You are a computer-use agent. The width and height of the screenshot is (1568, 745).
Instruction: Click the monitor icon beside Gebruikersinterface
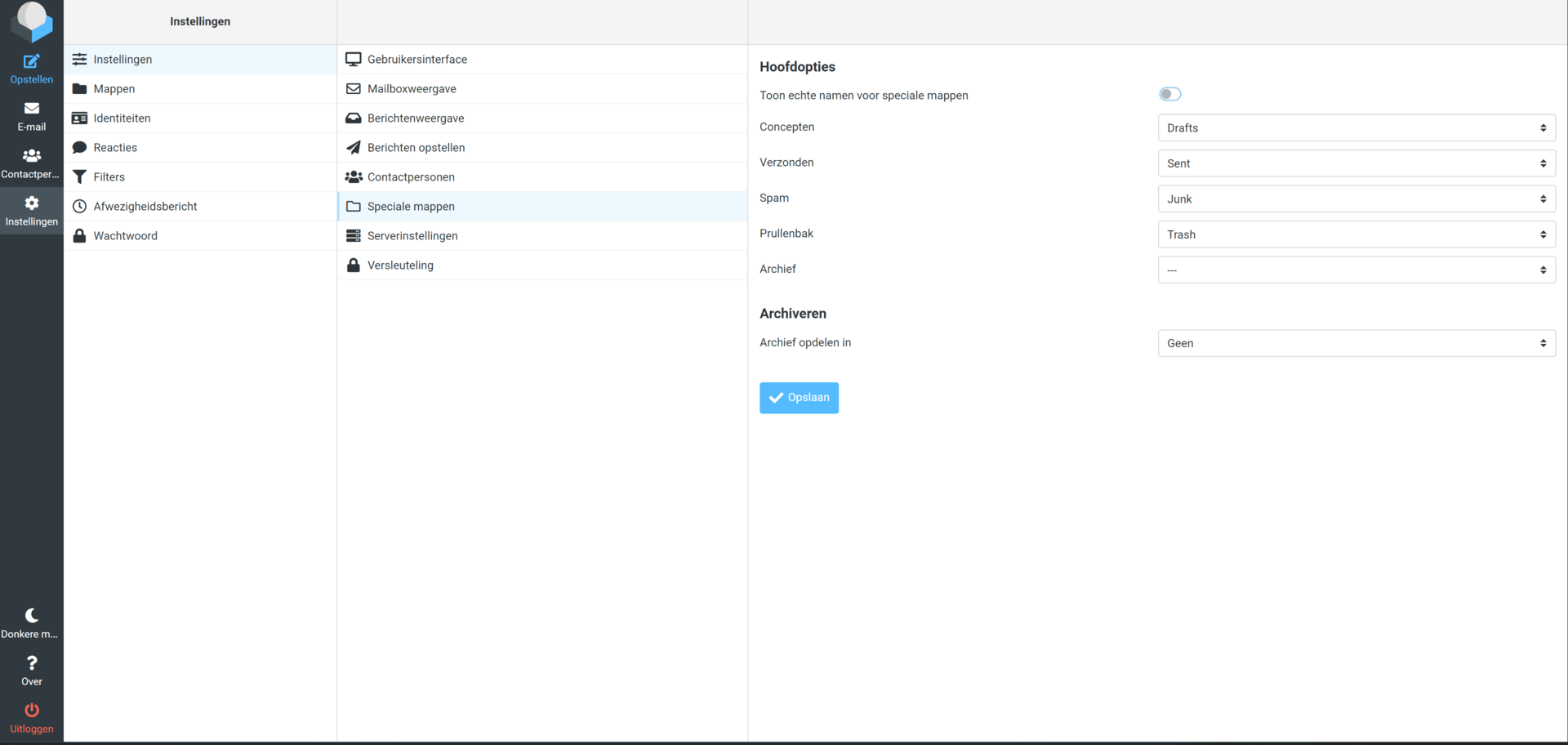click(354, 60)
